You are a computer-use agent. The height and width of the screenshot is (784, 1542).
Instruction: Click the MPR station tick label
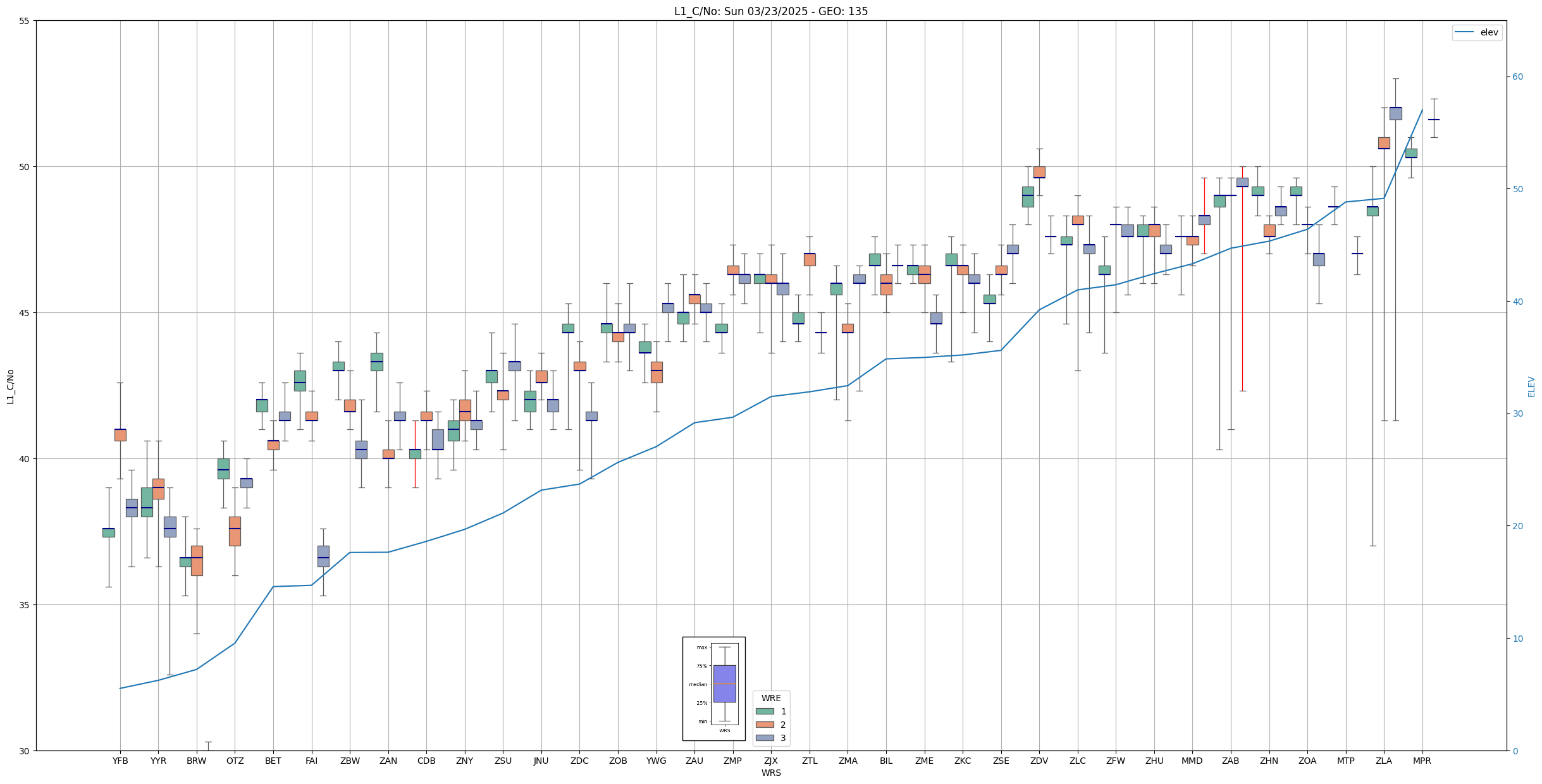(1422, 761)
